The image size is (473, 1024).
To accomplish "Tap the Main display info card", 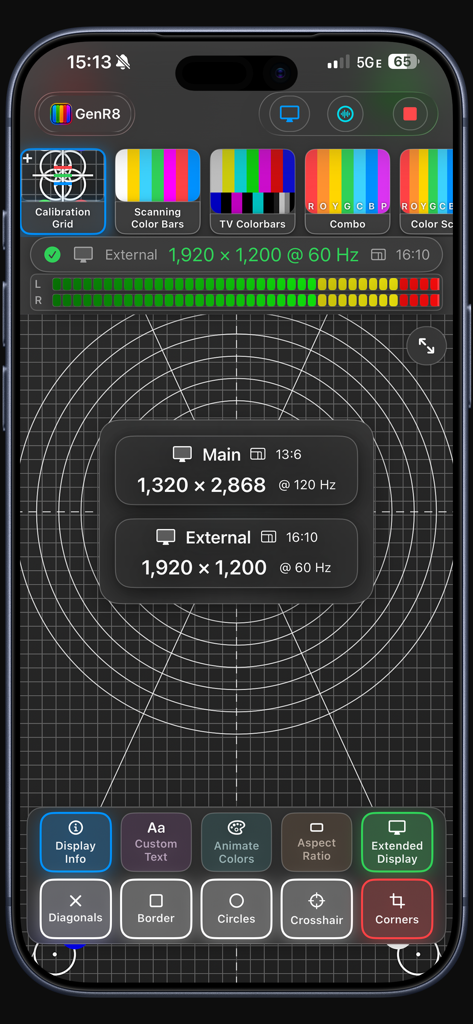I will [236, 471].
